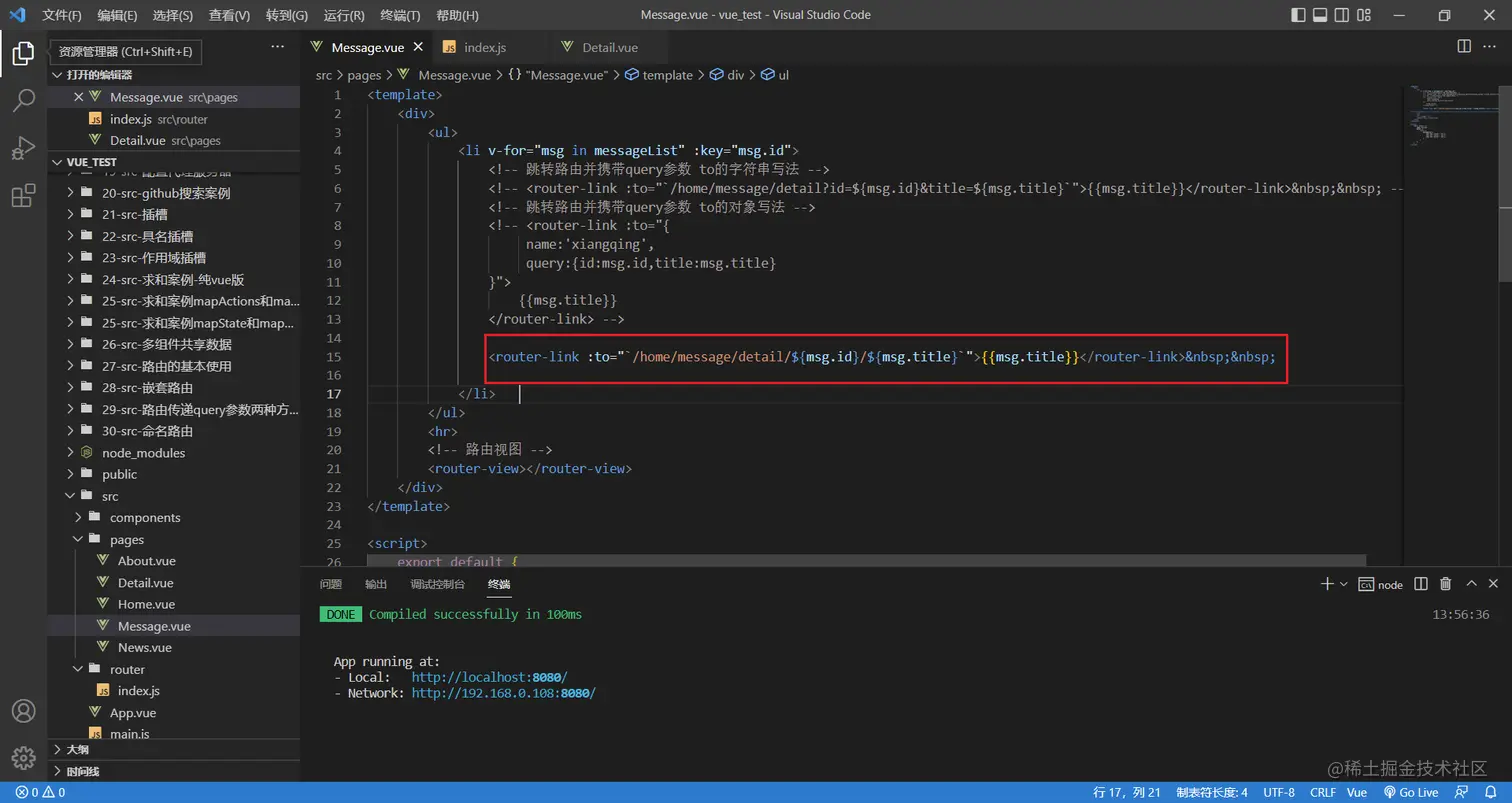Create a new terminal with plus icon
The image size is (1512, 803).
(x=1327, y=584)
